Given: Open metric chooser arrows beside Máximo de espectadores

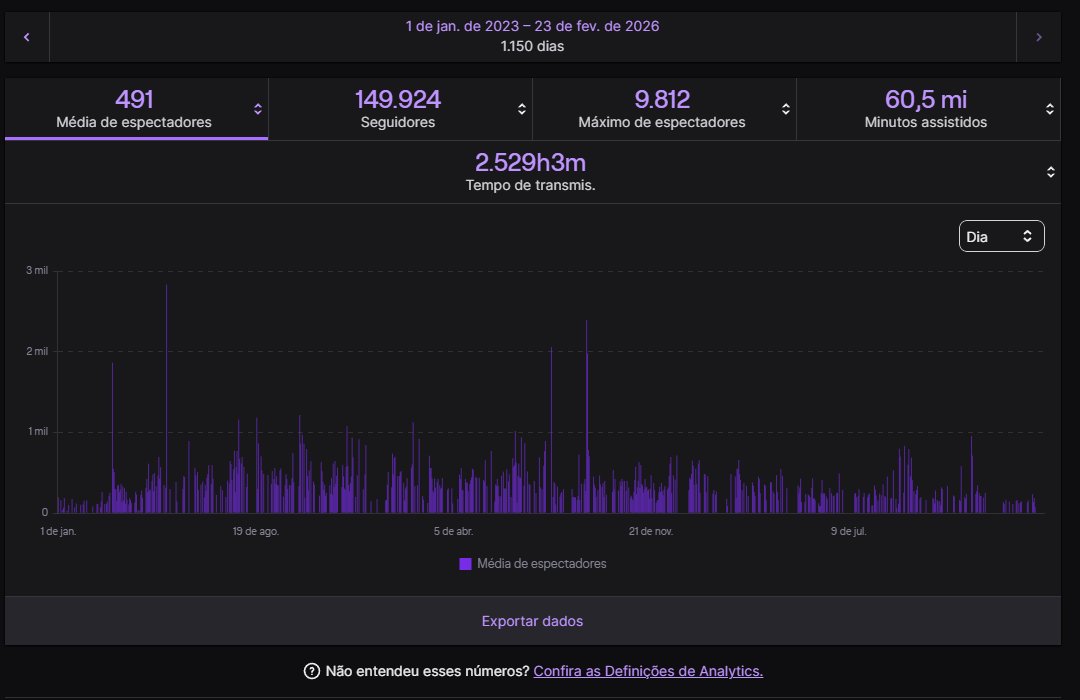Looking at the screenshot, I should [x=785, y=109].
